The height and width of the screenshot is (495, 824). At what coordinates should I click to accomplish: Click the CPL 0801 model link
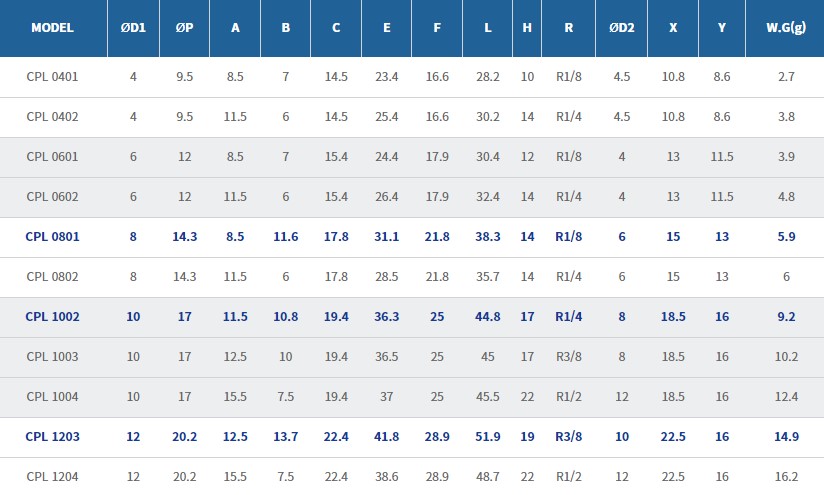click(x=52, y=237)
